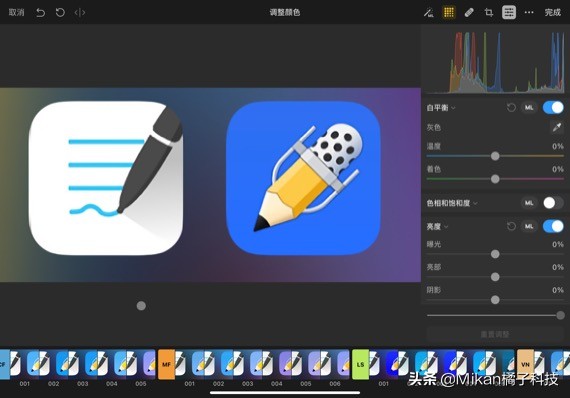570x398 pixels.
Task: Collapse the 白平衡 section chevron
Action: click(453, 108)
